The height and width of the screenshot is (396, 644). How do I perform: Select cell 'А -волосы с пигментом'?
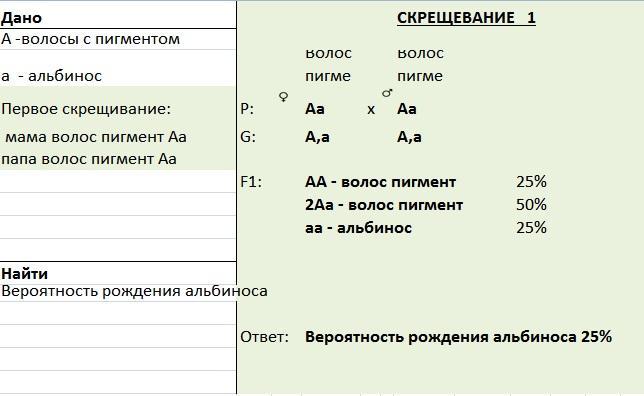[90, 39]
